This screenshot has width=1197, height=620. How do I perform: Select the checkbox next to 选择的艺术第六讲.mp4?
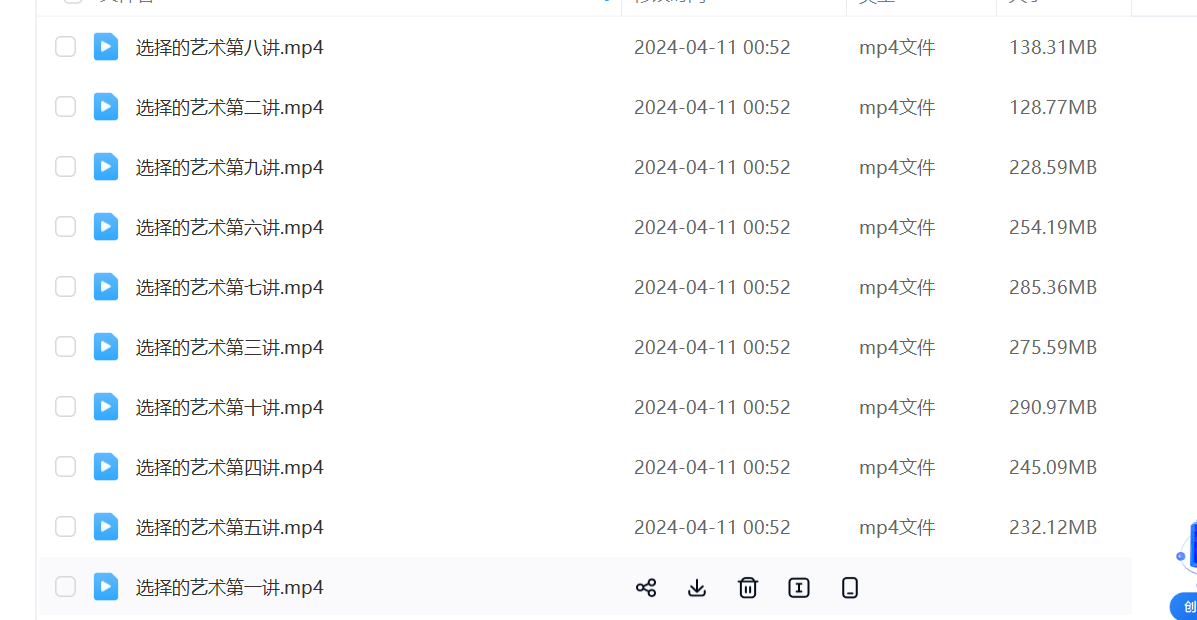tap(65, 227)
